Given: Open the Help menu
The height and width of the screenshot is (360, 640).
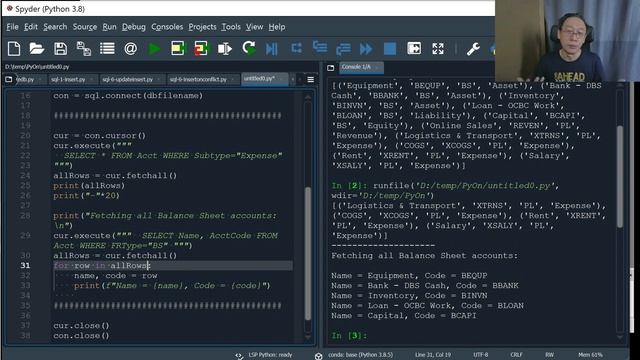Looking at the screenshot, I should point(277,27).
